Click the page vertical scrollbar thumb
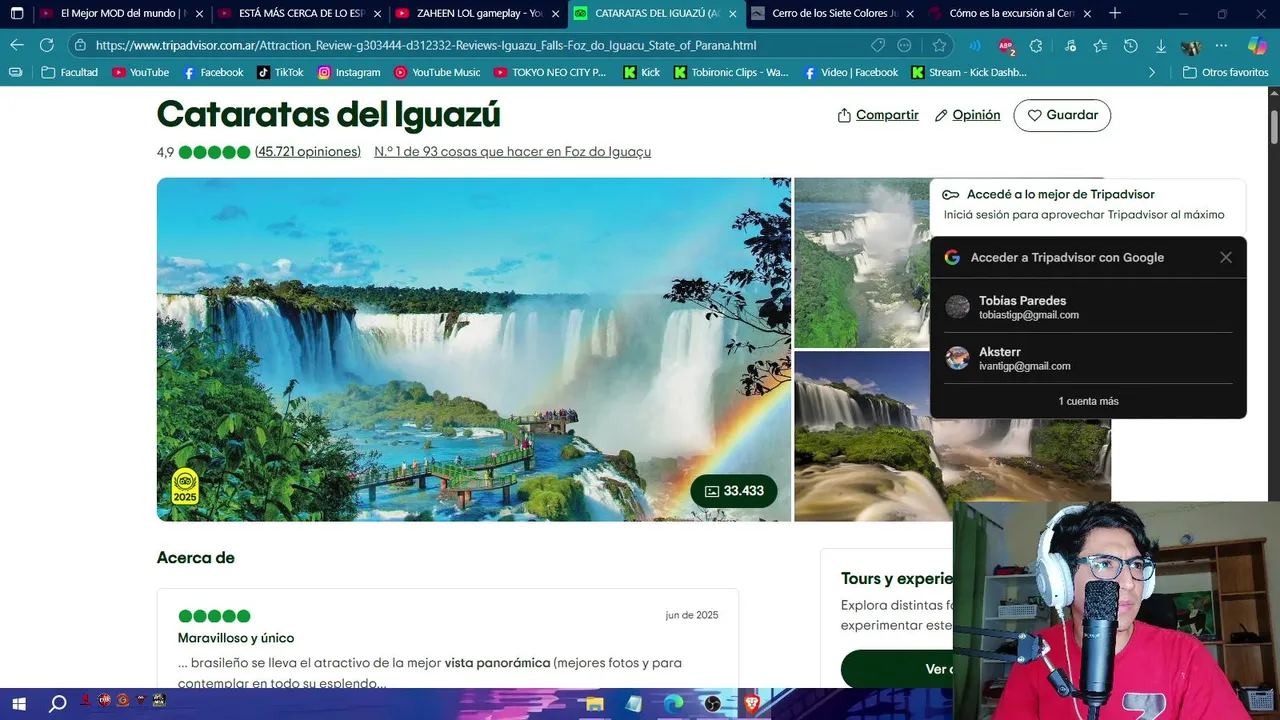The image size is (1280, 720). point(1274,126)
